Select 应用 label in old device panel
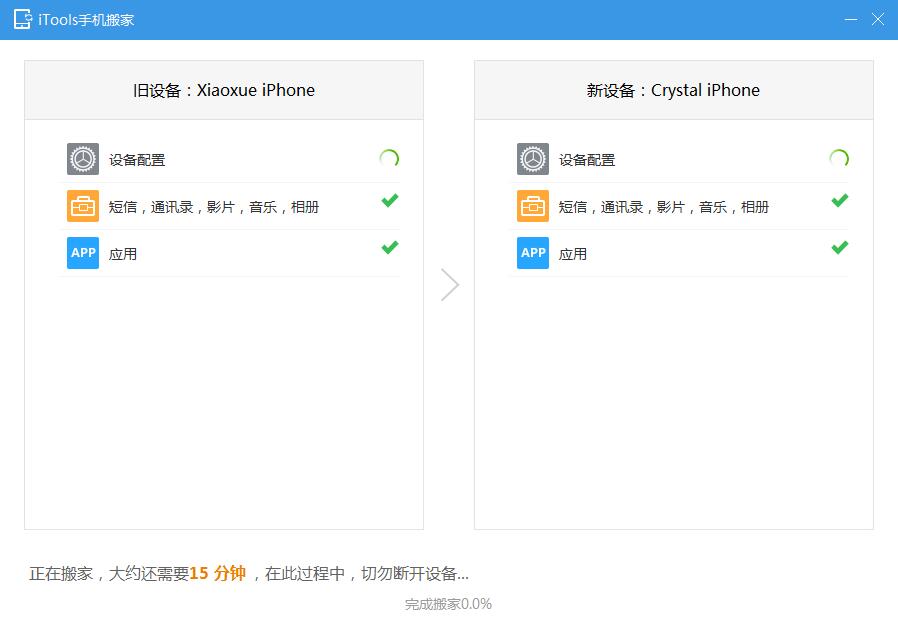Viewport: 898px width, 625px height. 123,254
